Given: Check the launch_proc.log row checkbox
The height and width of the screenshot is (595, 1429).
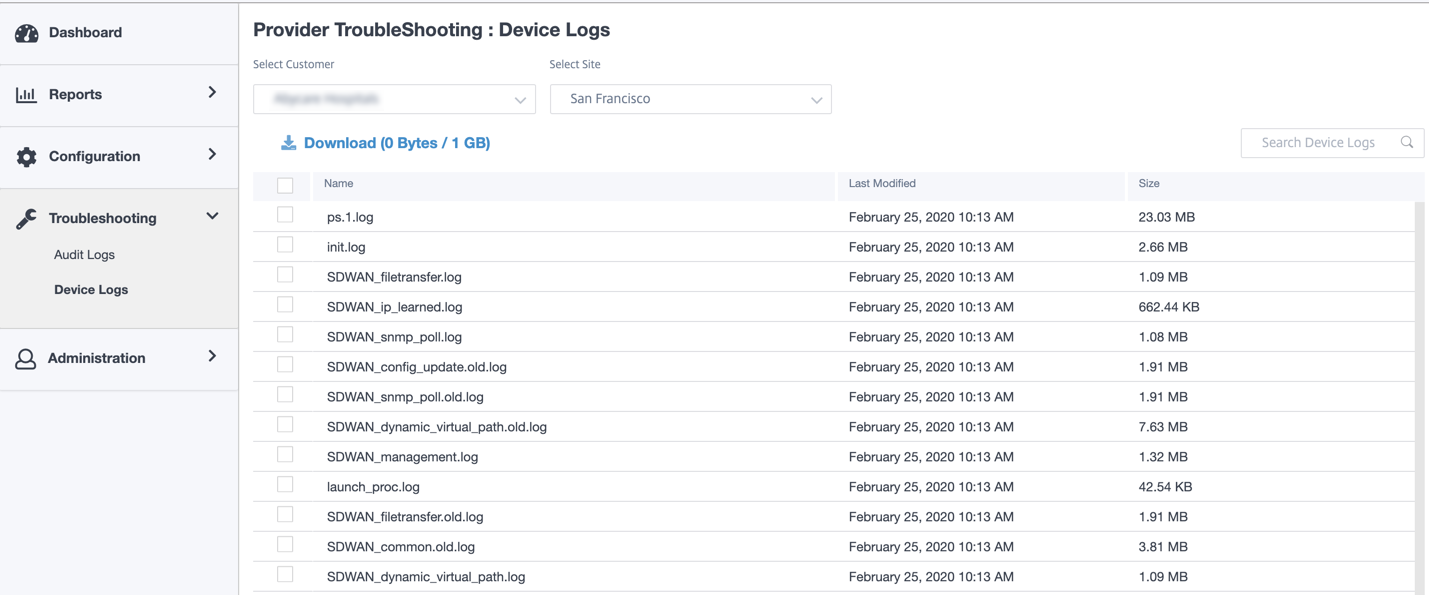Looking at the screenshot, I should (285, 485).
